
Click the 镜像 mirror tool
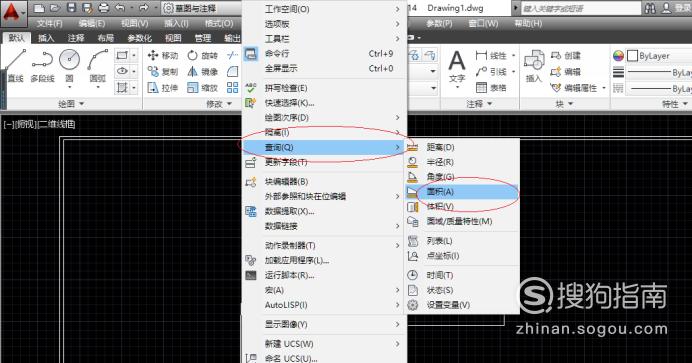coord(202,71)
